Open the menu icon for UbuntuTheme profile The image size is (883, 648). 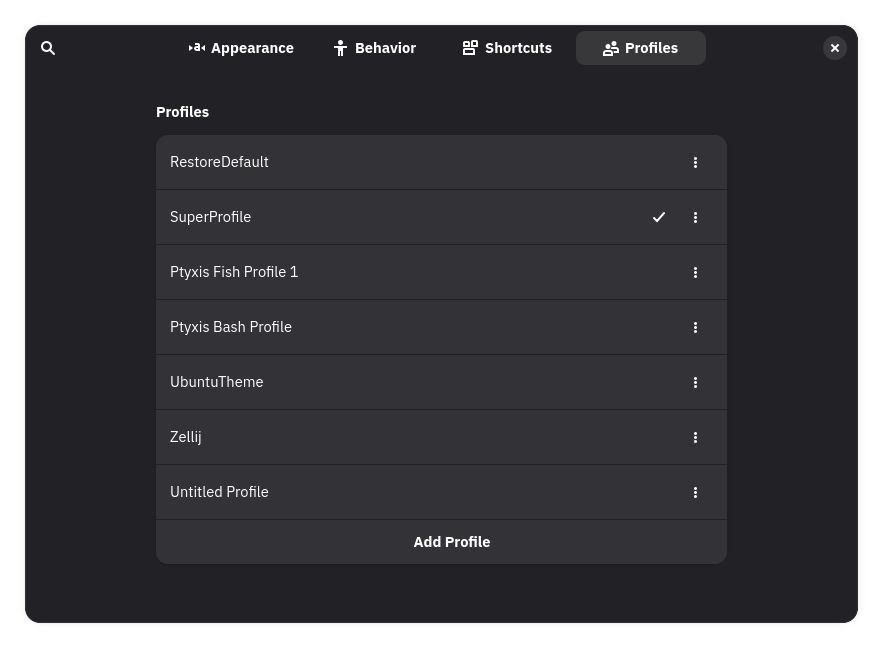(x=695, y=382)
